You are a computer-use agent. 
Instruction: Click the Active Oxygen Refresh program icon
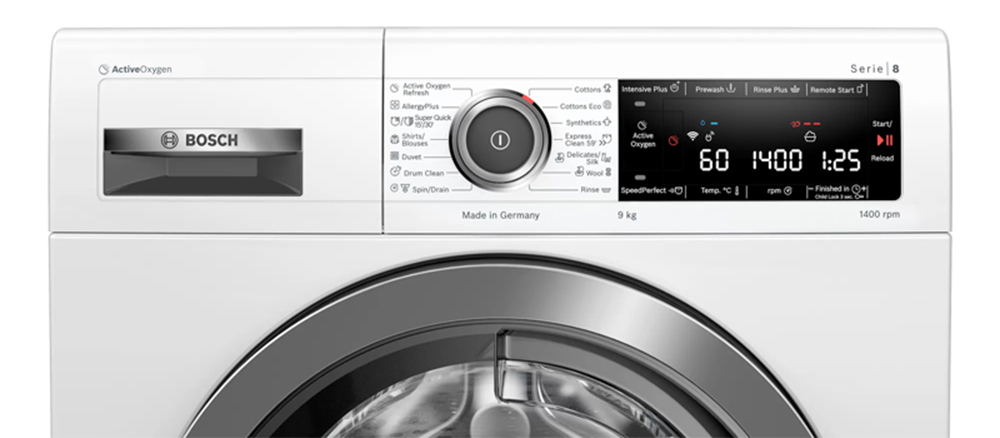(395, 88)
